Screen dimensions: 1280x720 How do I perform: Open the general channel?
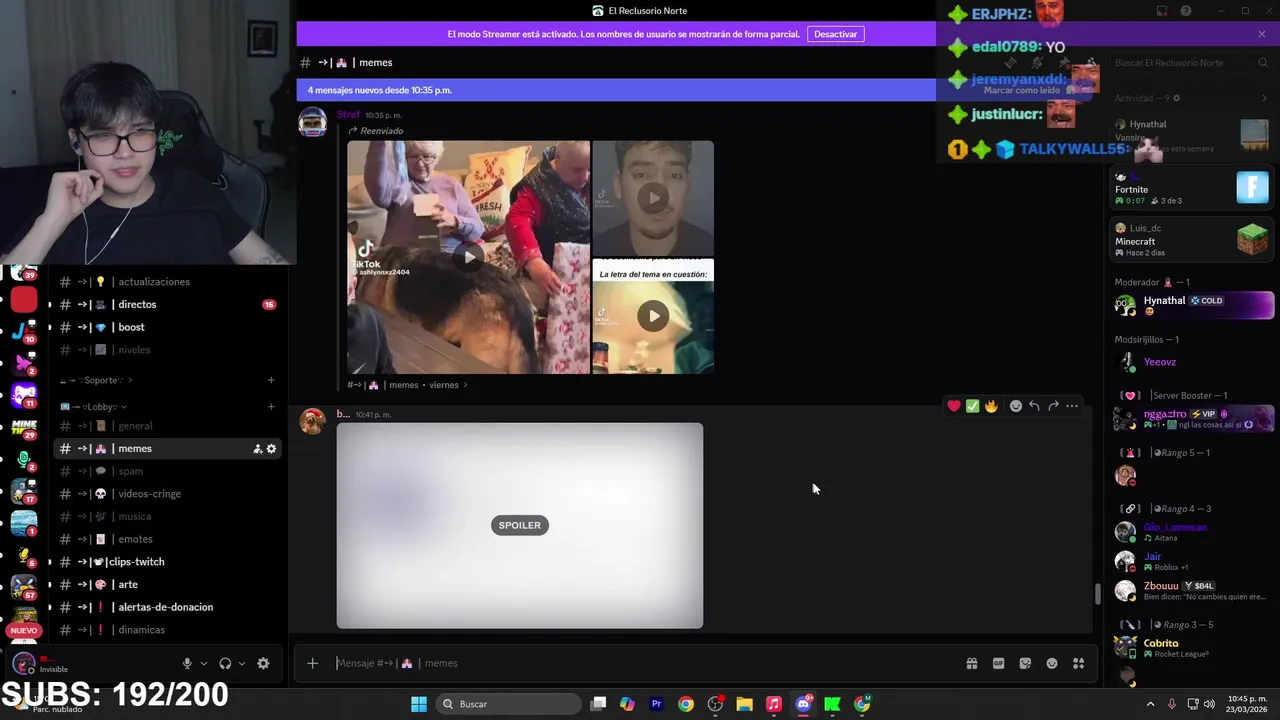(167, 426)
